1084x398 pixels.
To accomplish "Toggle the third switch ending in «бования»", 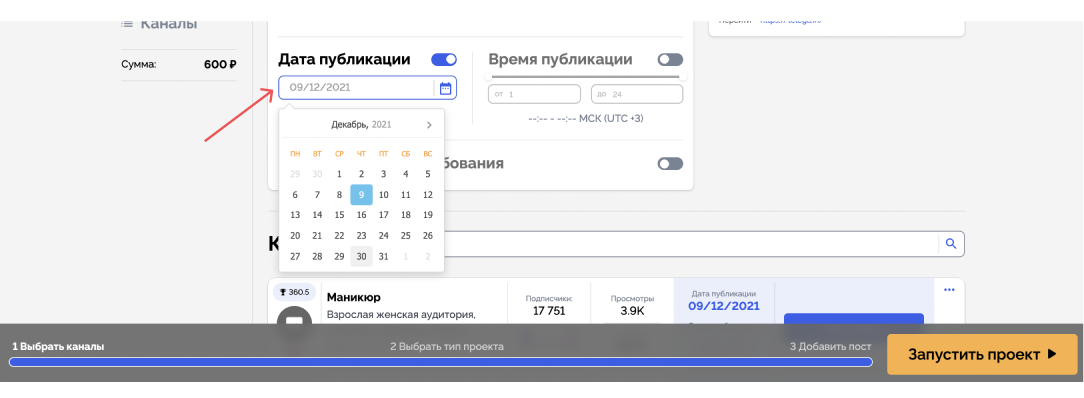I will click(x=670, y=164).
